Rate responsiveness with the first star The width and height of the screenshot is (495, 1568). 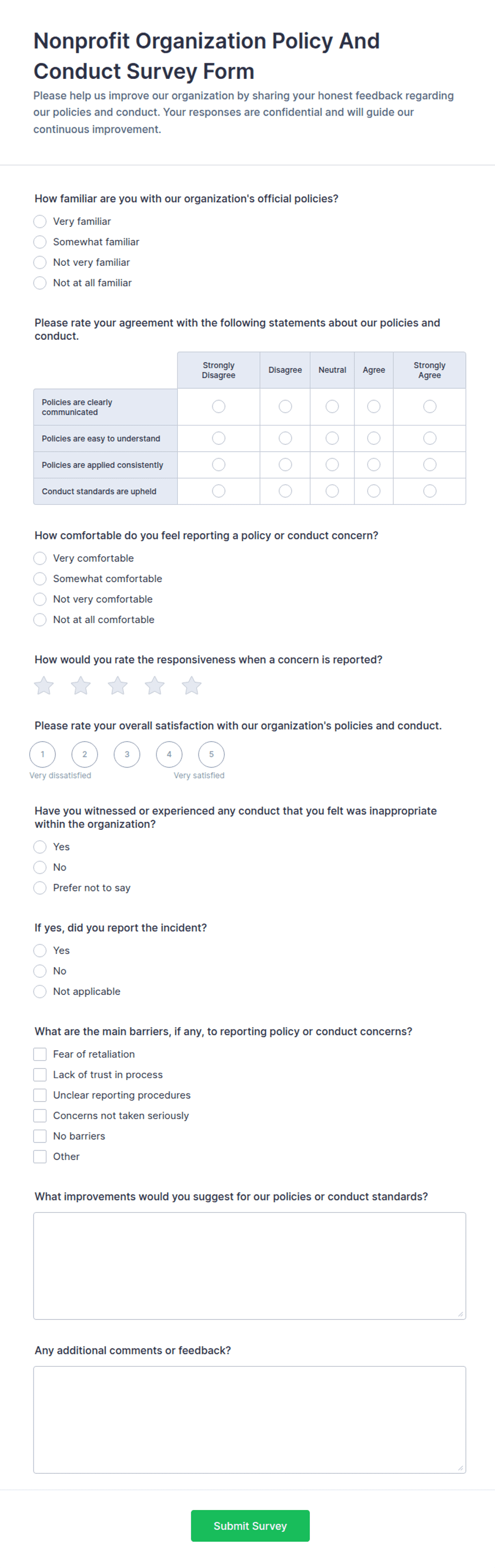point(44,685)
